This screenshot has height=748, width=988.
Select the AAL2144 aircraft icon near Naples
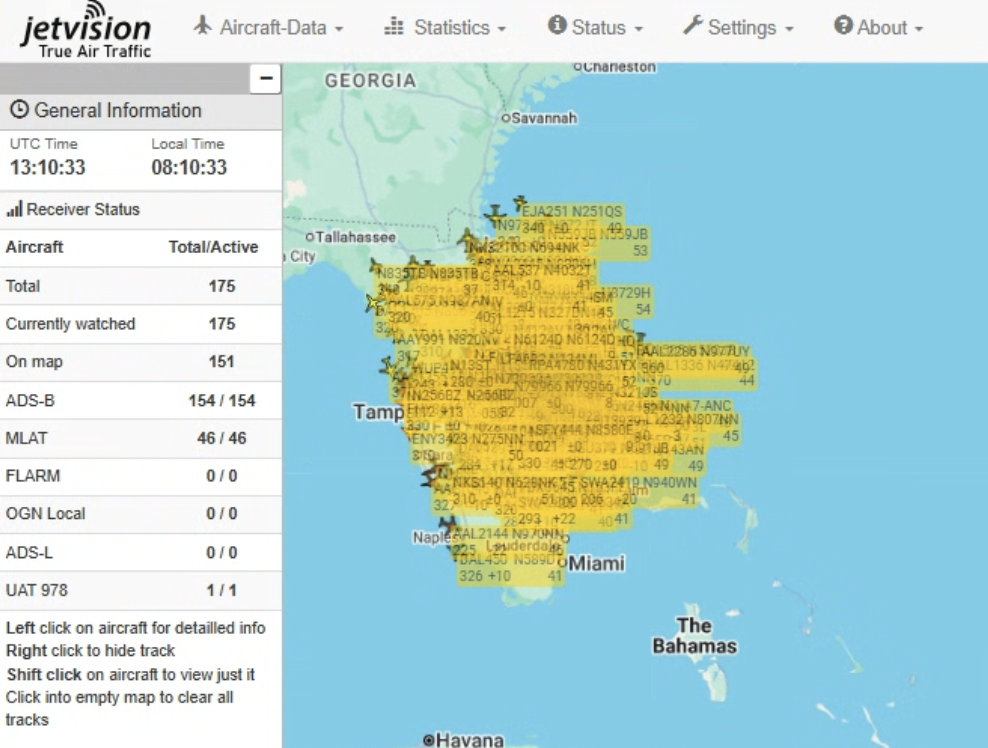pos(447,525)
